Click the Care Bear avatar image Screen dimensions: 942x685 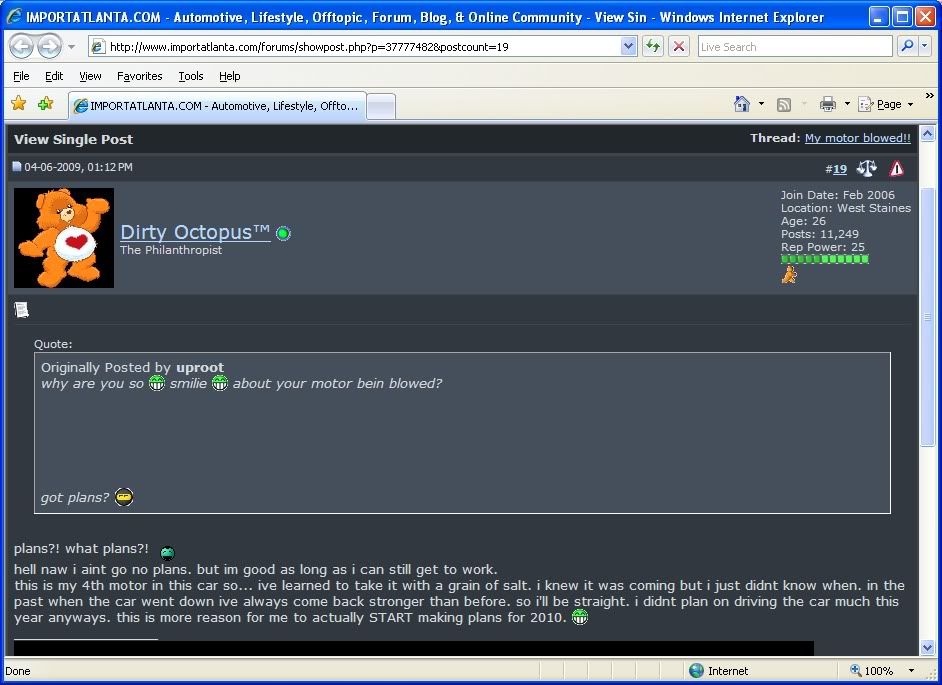point(64,238)
